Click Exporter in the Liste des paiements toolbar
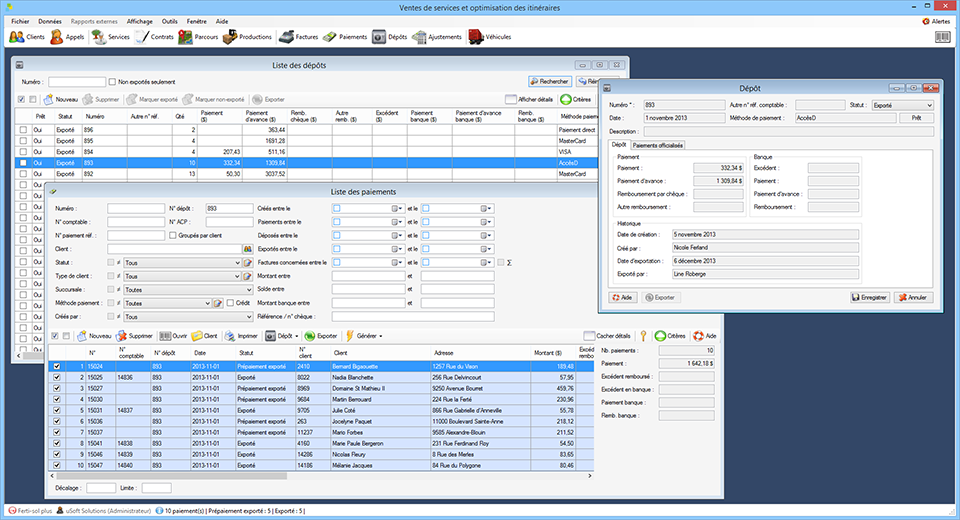 [321, 336]
